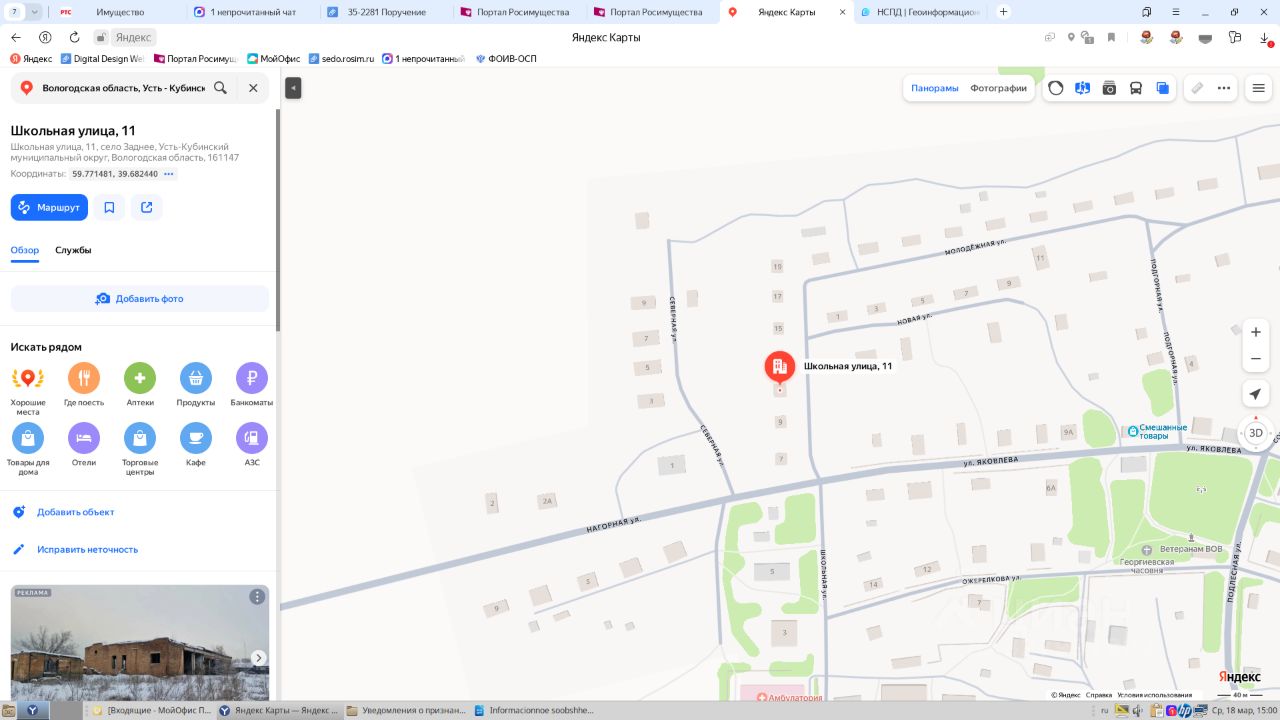Click the Маршрут route button

tap(49, 207)
